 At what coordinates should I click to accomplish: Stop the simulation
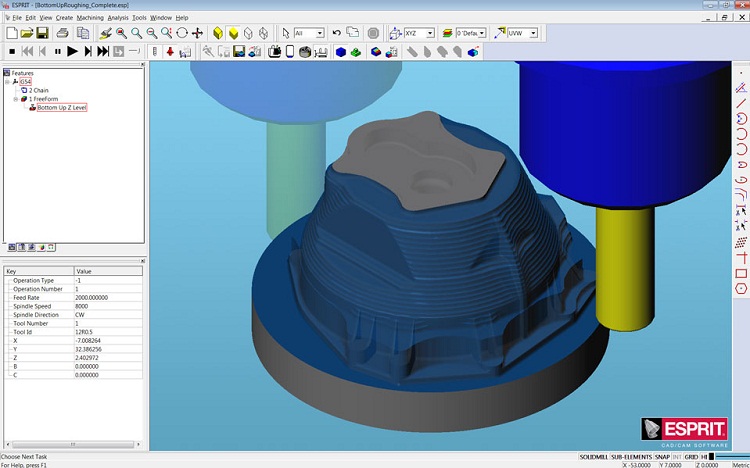(12, 51)
